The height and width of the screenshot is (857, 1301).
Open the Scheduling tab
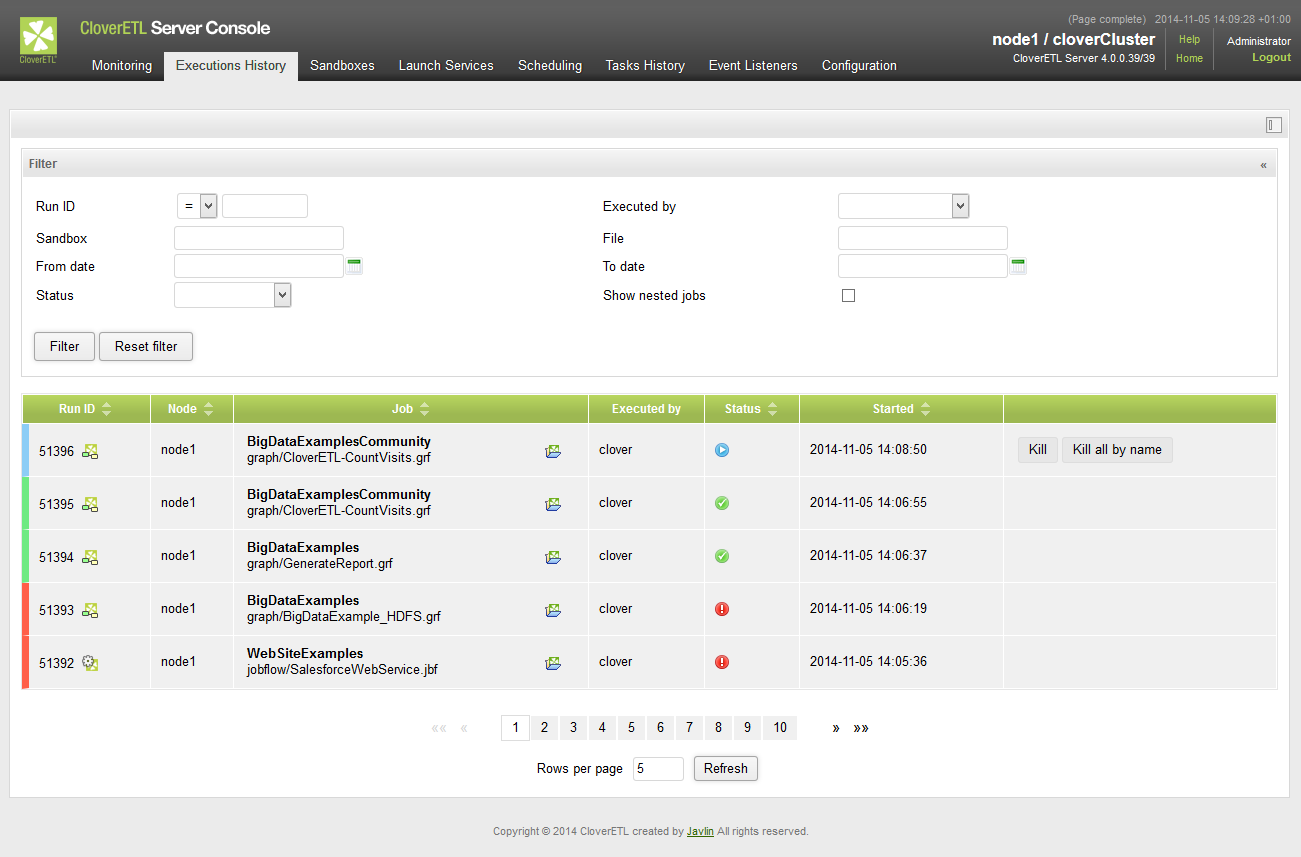pos(550,66)
